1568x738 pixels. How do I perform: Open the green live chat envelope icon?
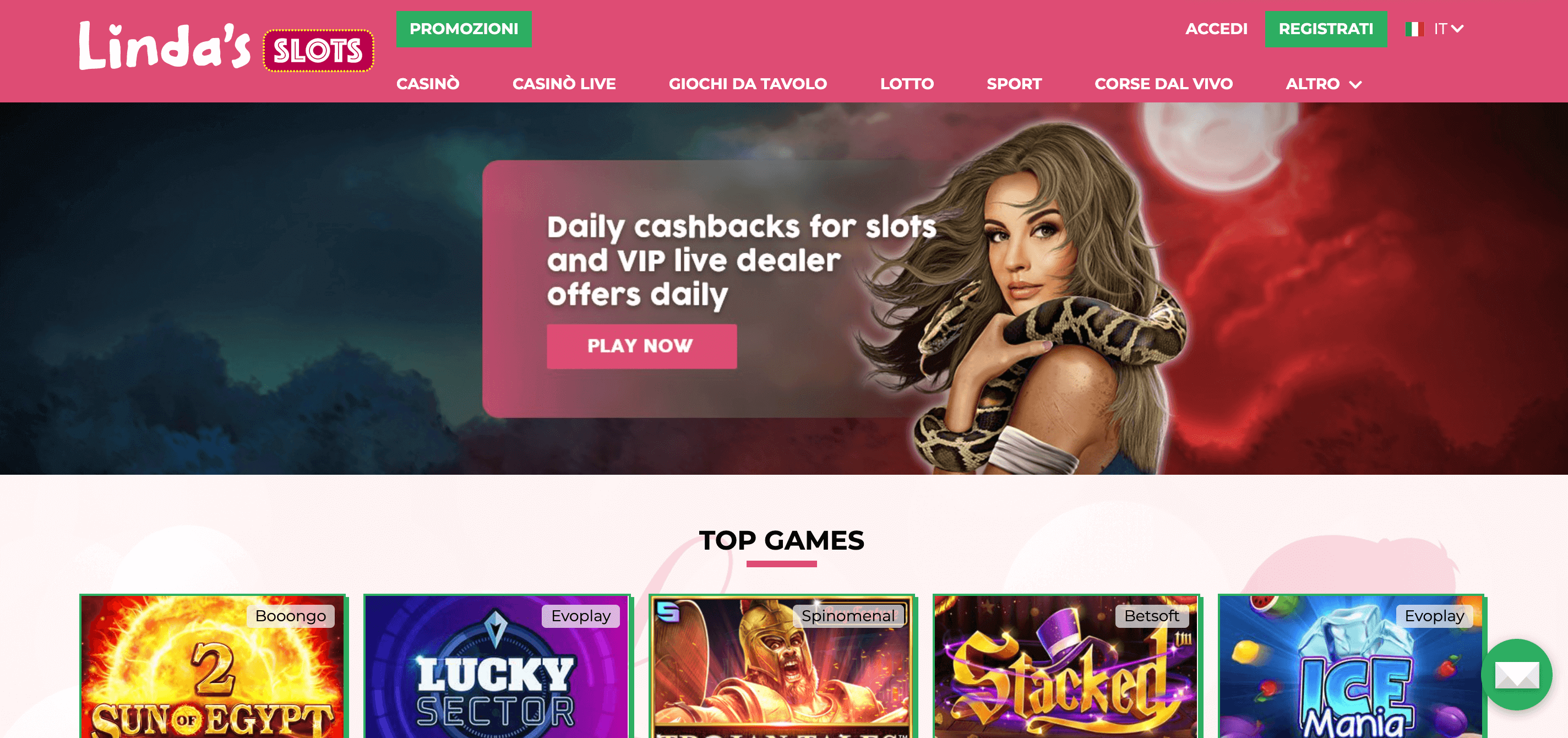coord(1516,674)
